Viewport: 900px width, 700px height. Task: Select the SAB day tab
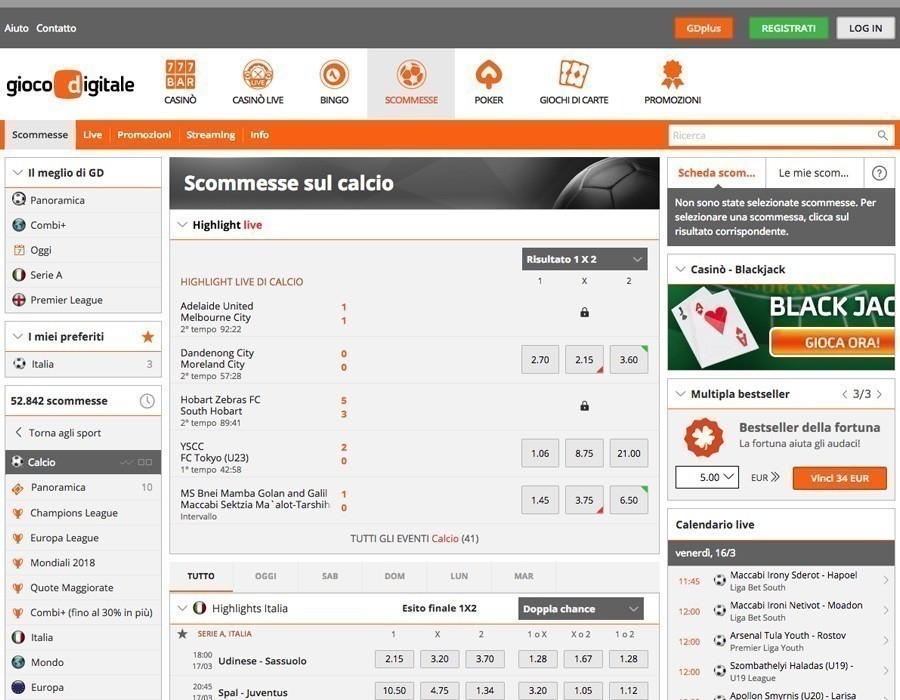pos(330,576)
